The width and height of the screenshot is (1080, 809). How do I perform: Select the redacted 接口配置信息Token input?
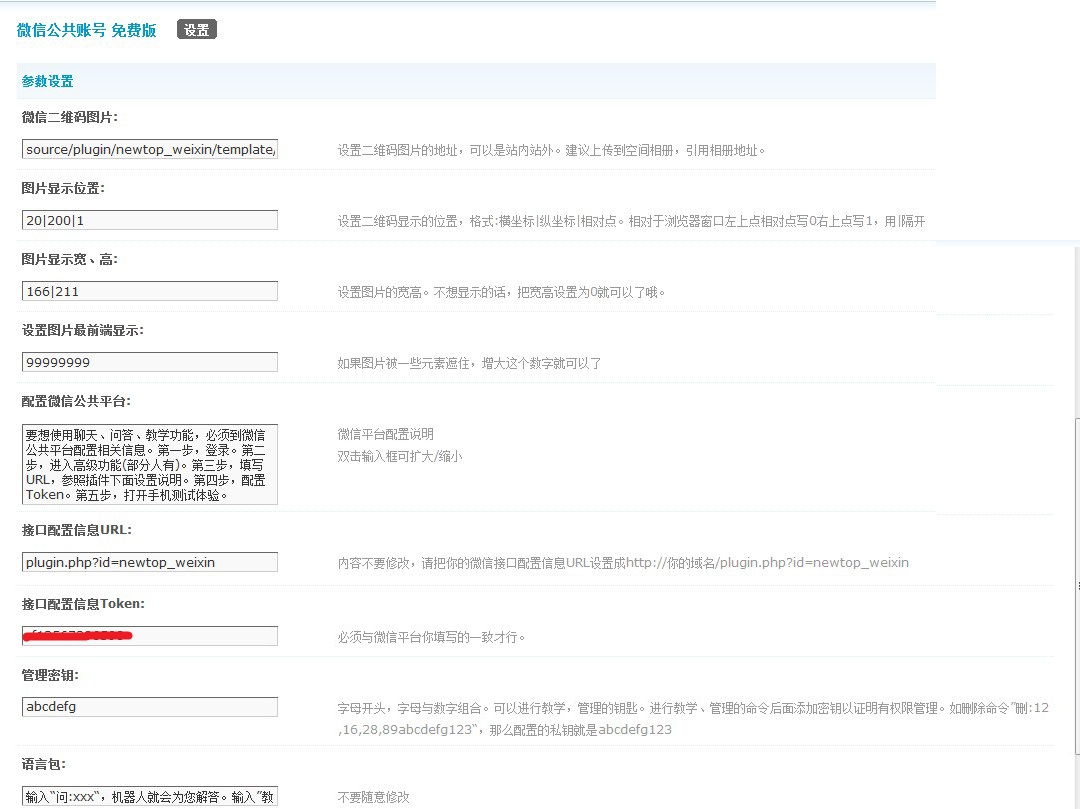150,636
